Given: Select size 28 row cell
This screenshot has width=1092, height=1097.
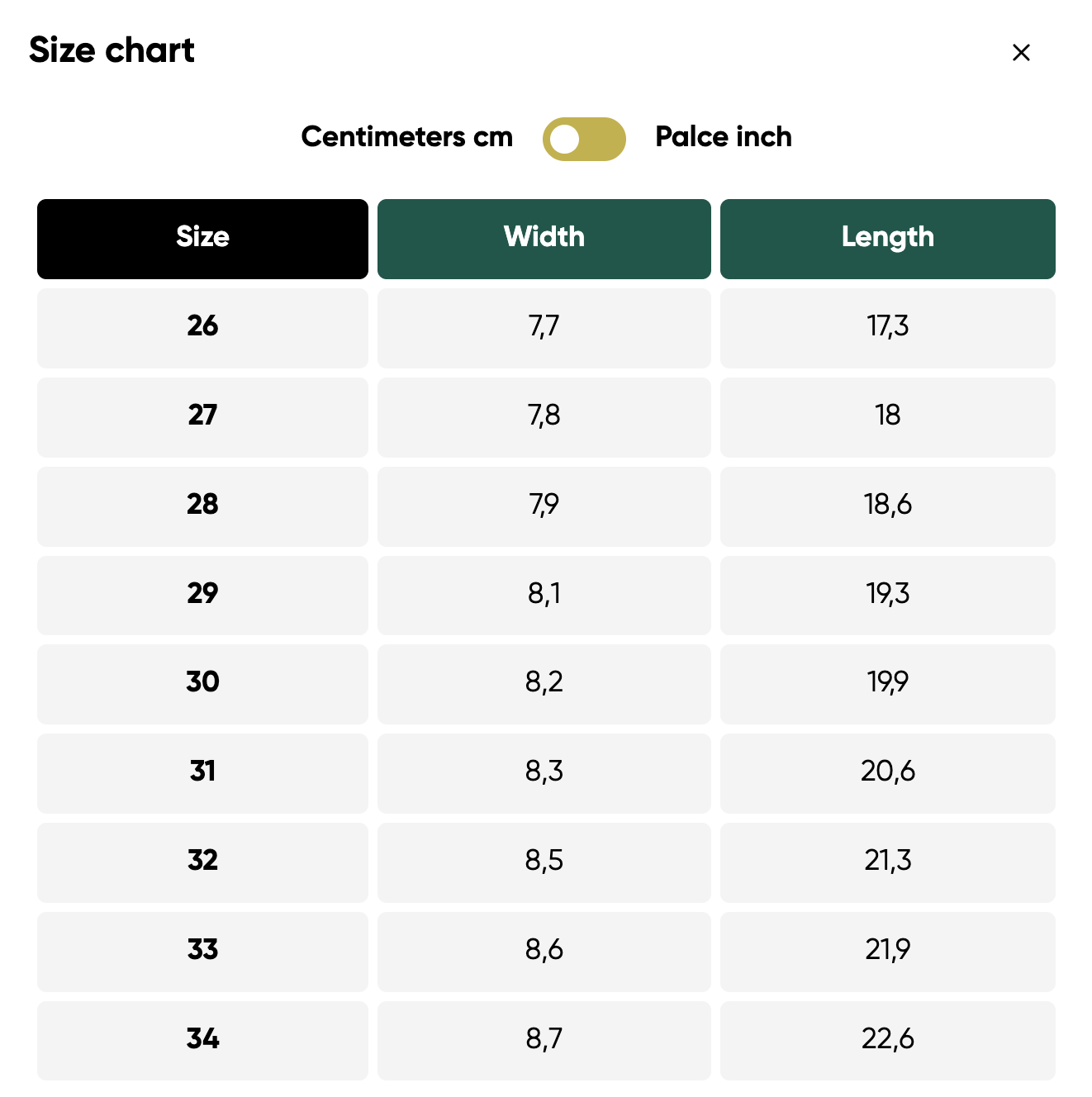Looking at the screenshot, I should coord(202,506).
